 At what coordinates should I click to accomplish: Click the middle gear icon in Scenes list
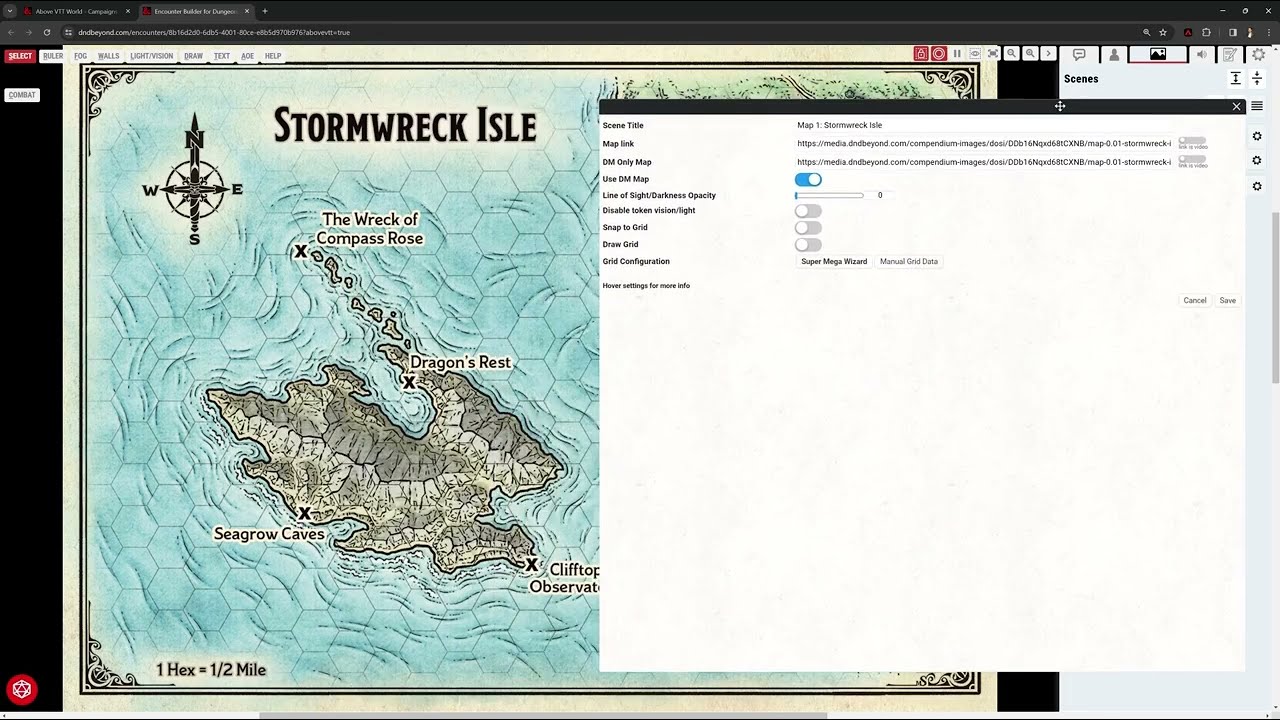(1257, 160)
